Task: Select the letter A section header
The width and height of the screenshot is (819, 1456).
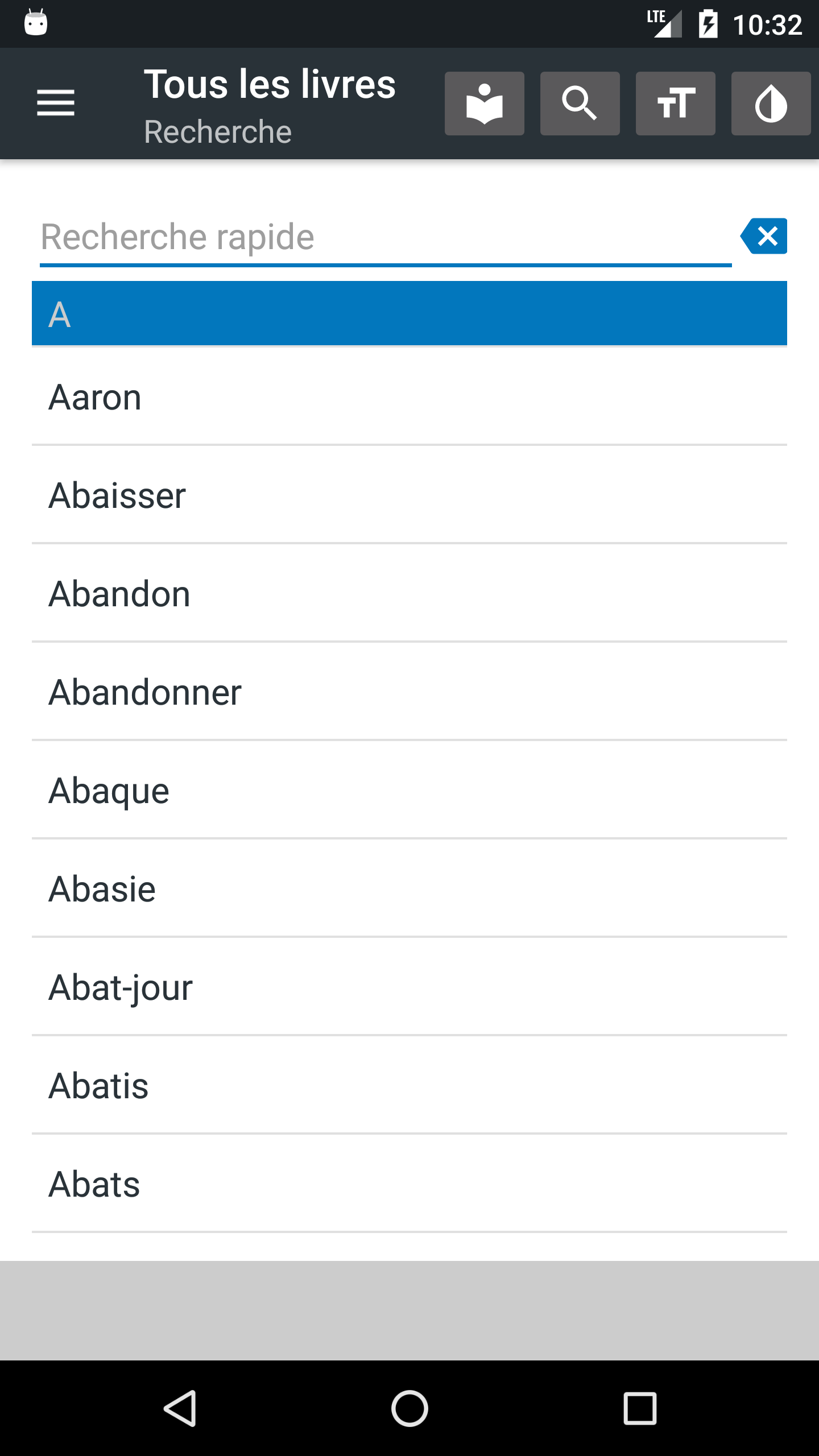Action: click(409, 313)
